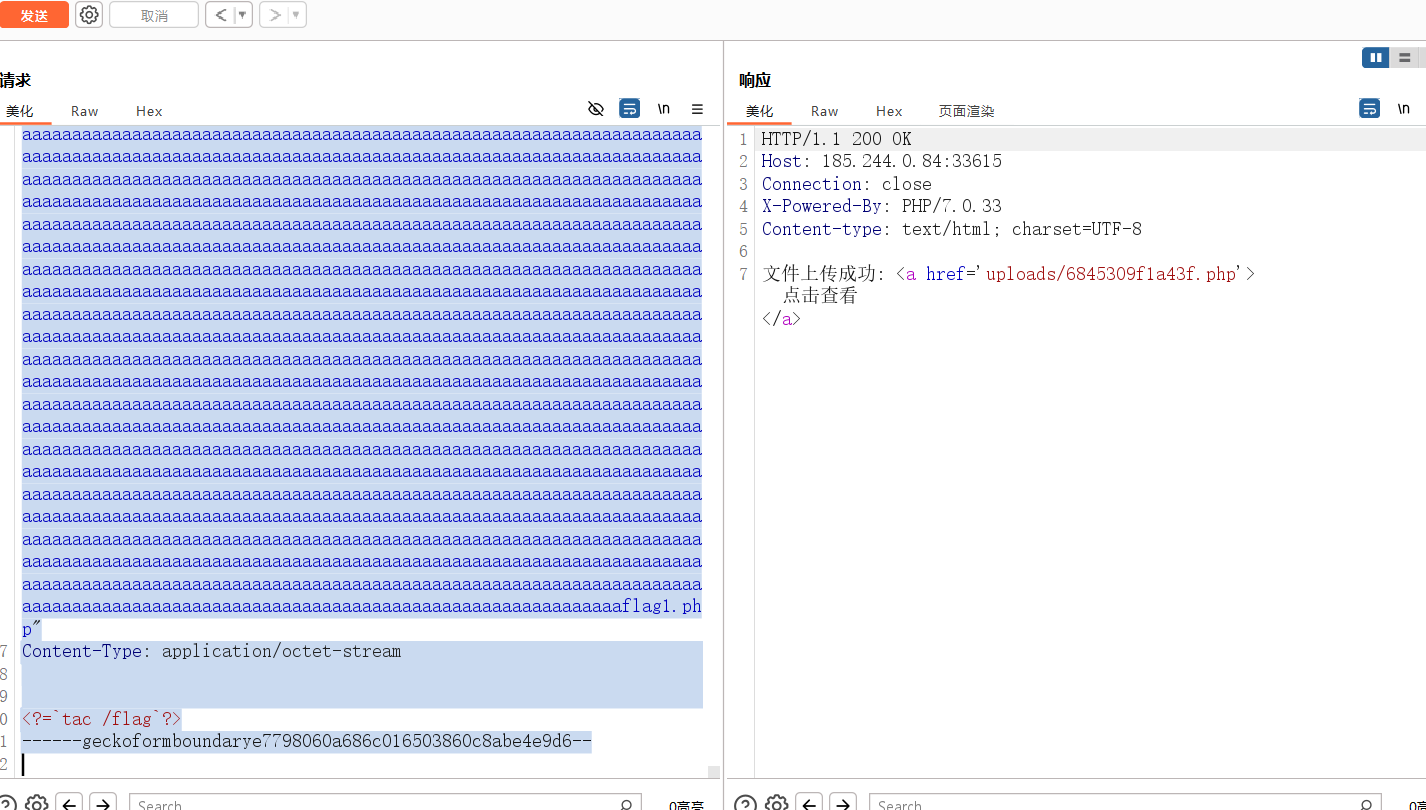Image resolution: width=1426 pixels, height=810 pixels.
Task: Open the request panel hamburger menu
Action: click(698, 109)
